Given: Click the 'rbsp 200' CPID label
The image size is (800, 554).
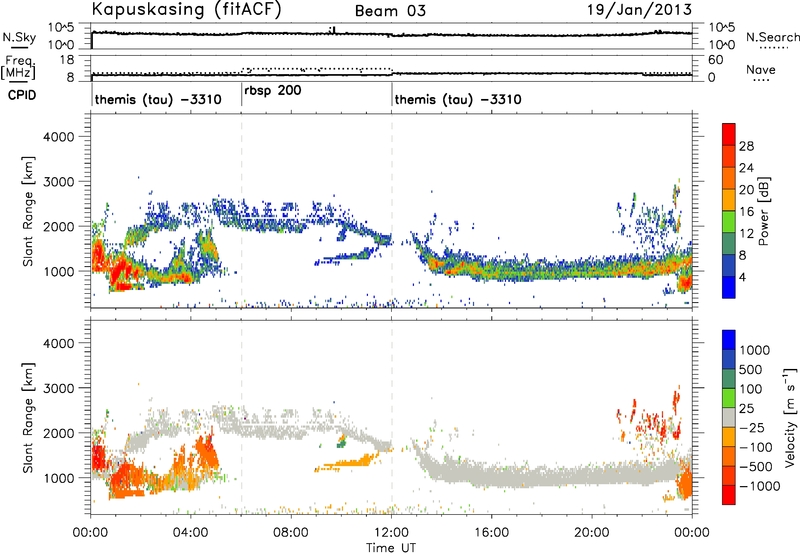Looking at the screenshot, I should pos(272,91).
